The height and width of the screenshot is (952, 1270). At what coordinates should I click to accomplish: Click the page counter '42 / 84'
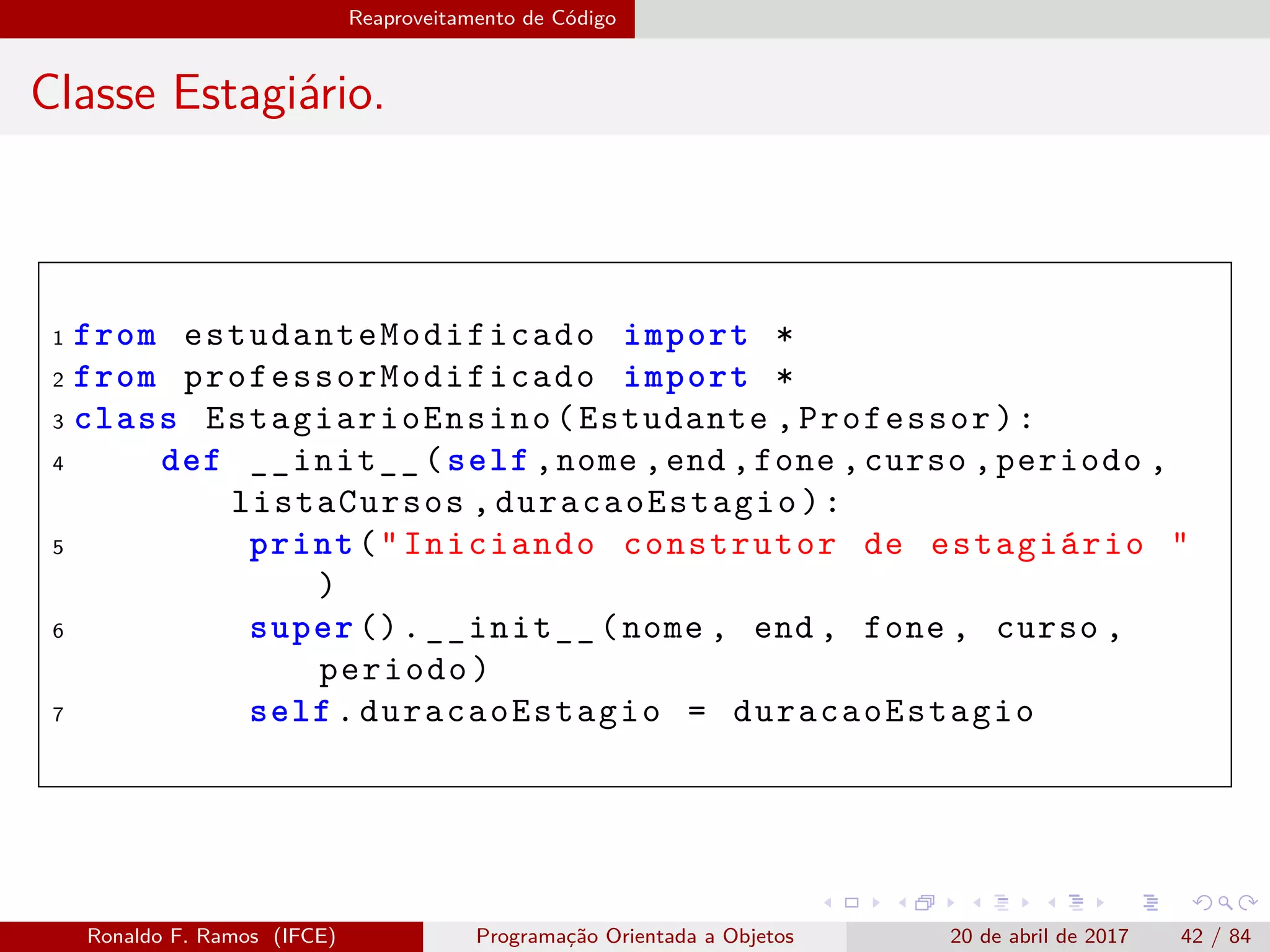tap(1215, 936)
